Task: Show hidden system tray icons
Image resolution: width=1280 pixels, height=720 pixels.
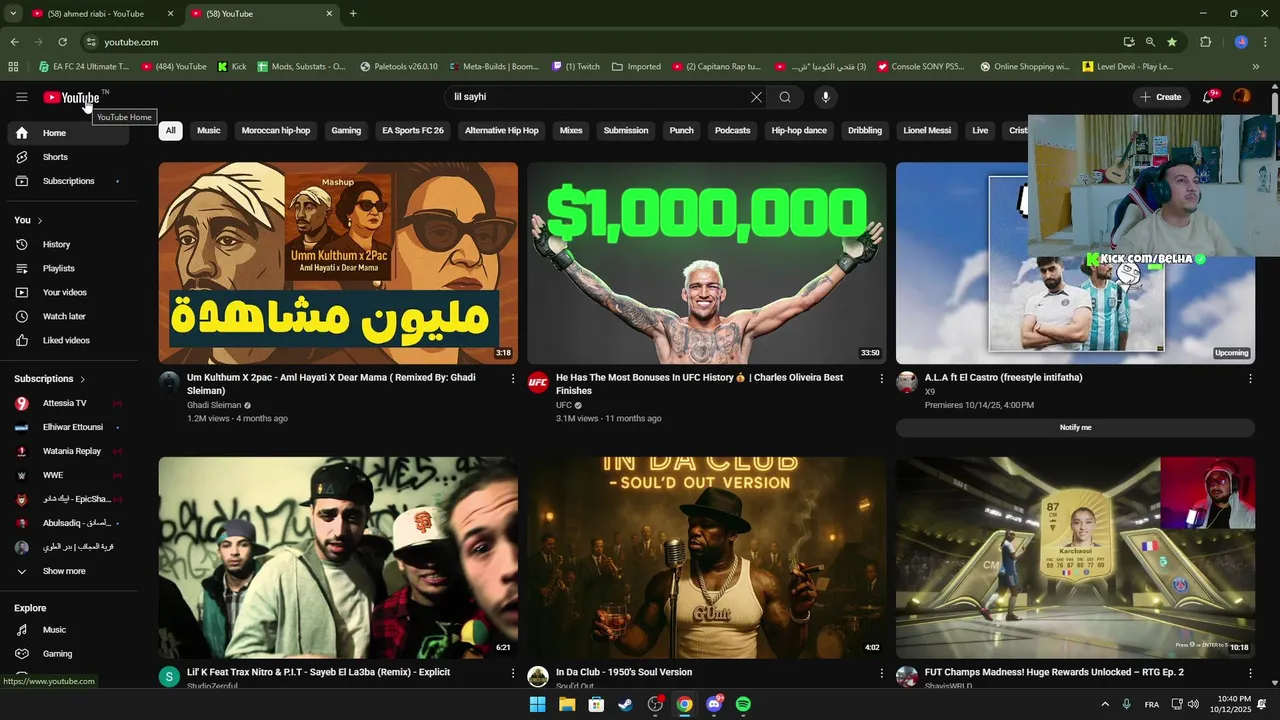Action: (1105, 704)
